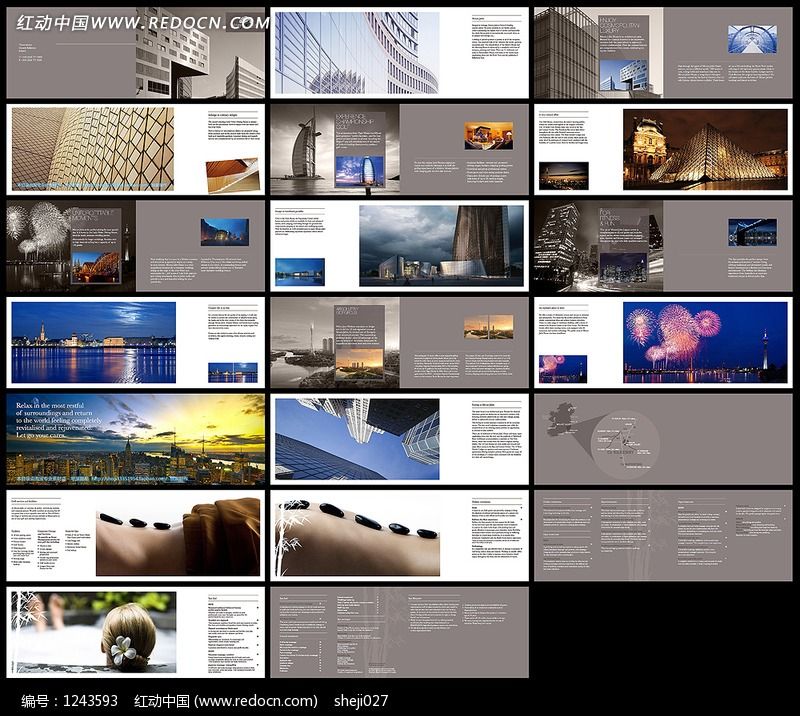800x716 pixels.
Task: Select the small orange wooden staircase photo
Action: pos(232,176)
